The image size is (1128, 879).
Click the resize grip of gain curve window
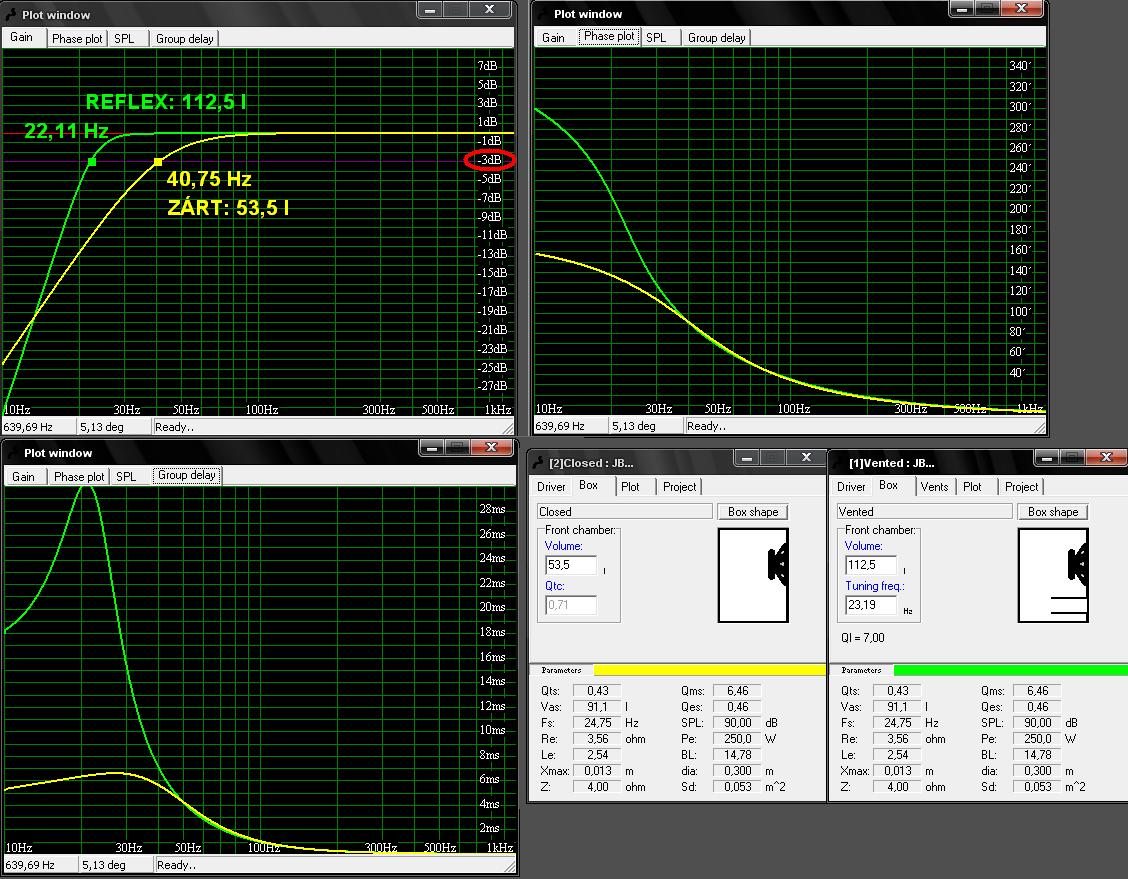pyautogui.click(x=508, y=428)
